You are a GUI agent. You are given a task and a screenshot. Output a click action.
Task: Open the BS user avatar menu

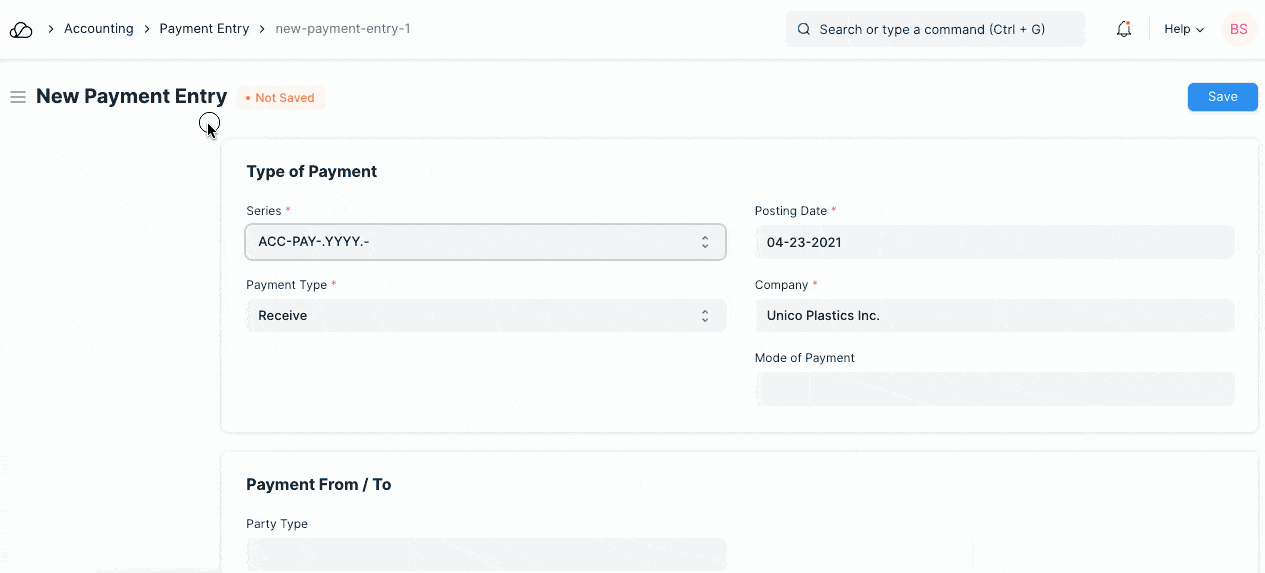[x=1238, y=30]
